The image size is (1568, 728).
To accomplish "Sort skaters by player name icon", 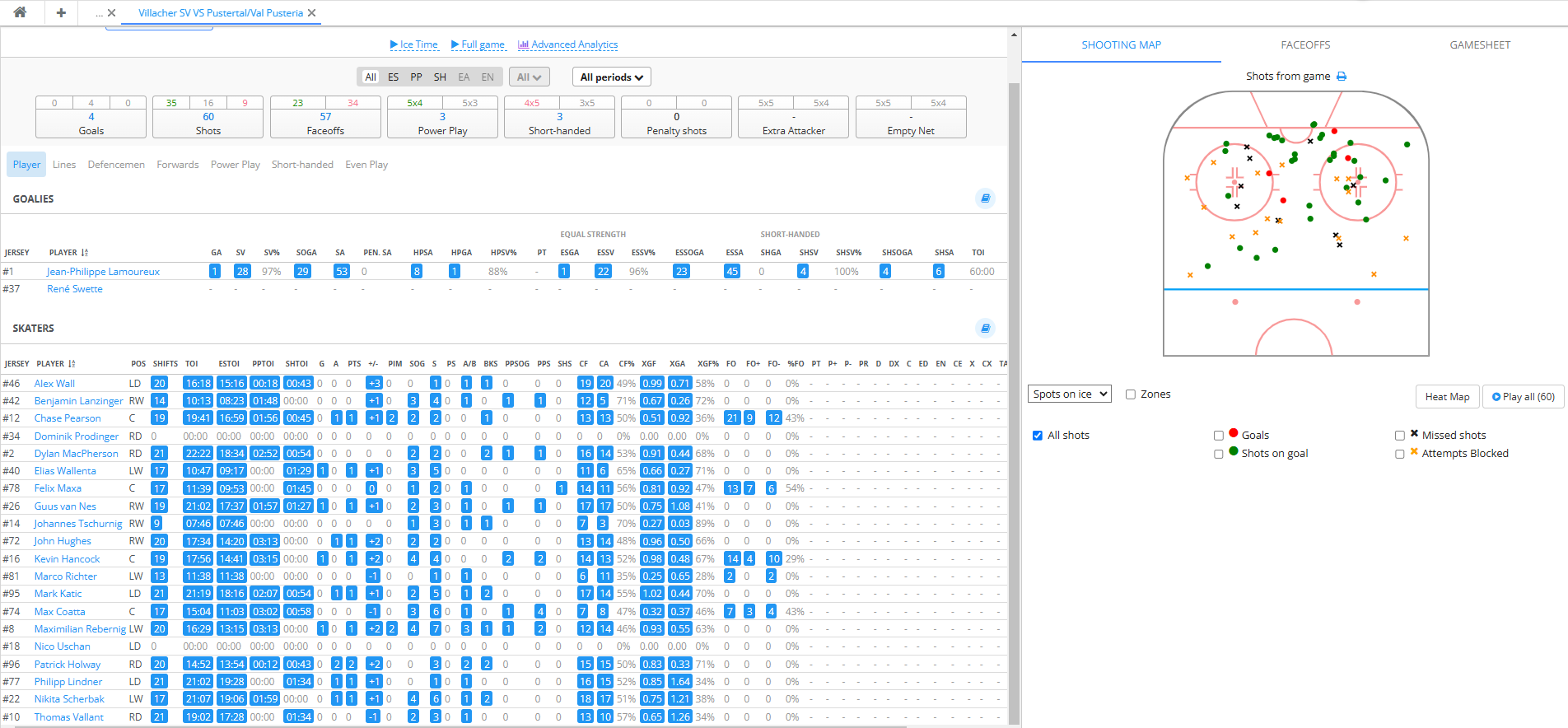I will point(72,364).
